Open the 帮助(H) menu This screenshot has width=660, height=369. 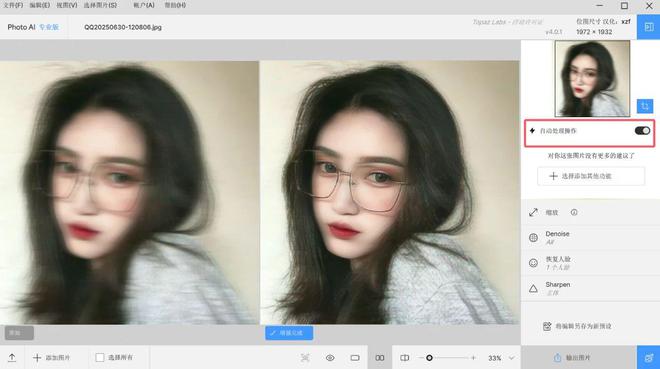[x=175, y=5]
